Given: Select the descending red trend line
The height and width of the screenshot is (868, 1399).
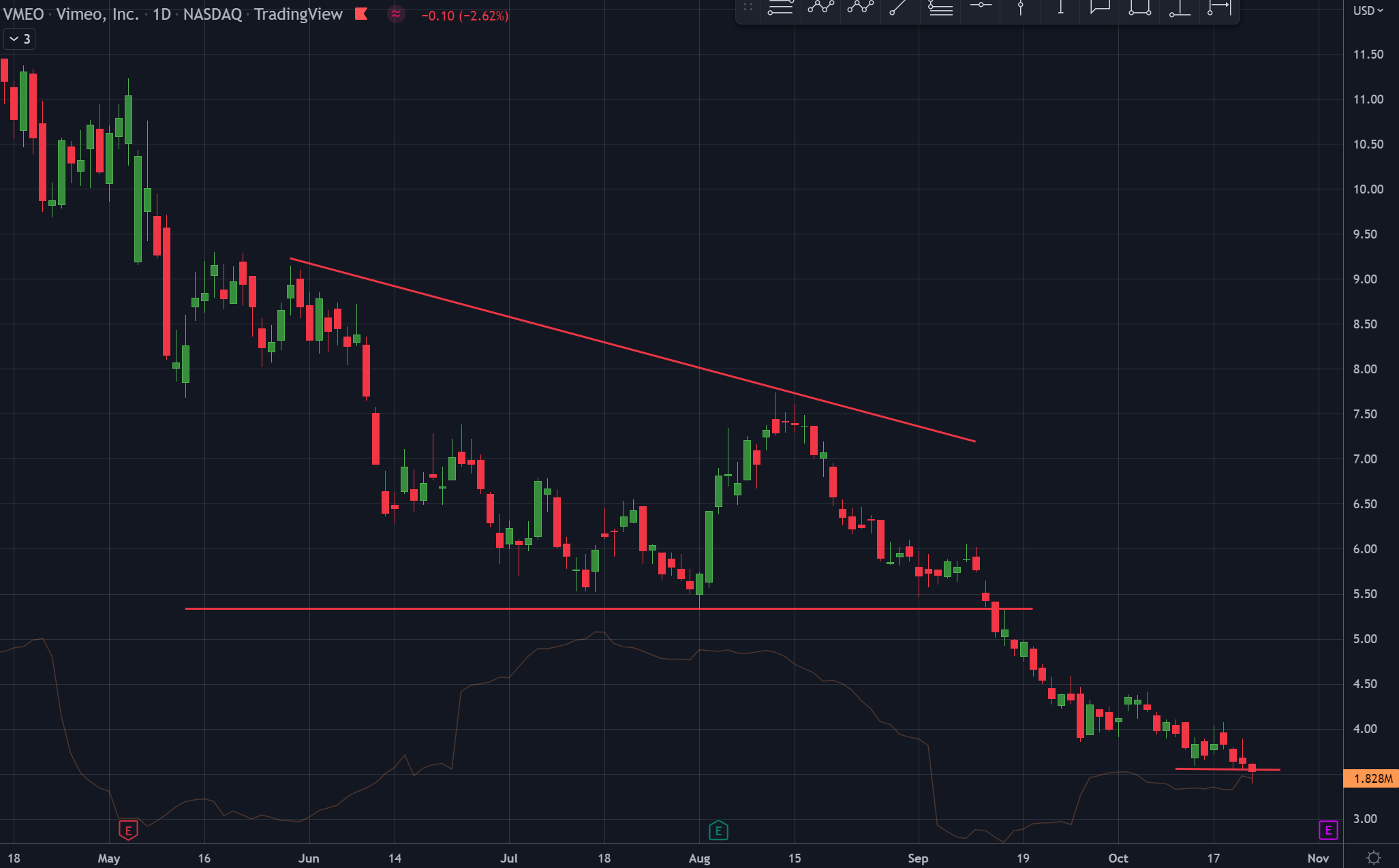Looking at the screenshot, I should (632, 350).
